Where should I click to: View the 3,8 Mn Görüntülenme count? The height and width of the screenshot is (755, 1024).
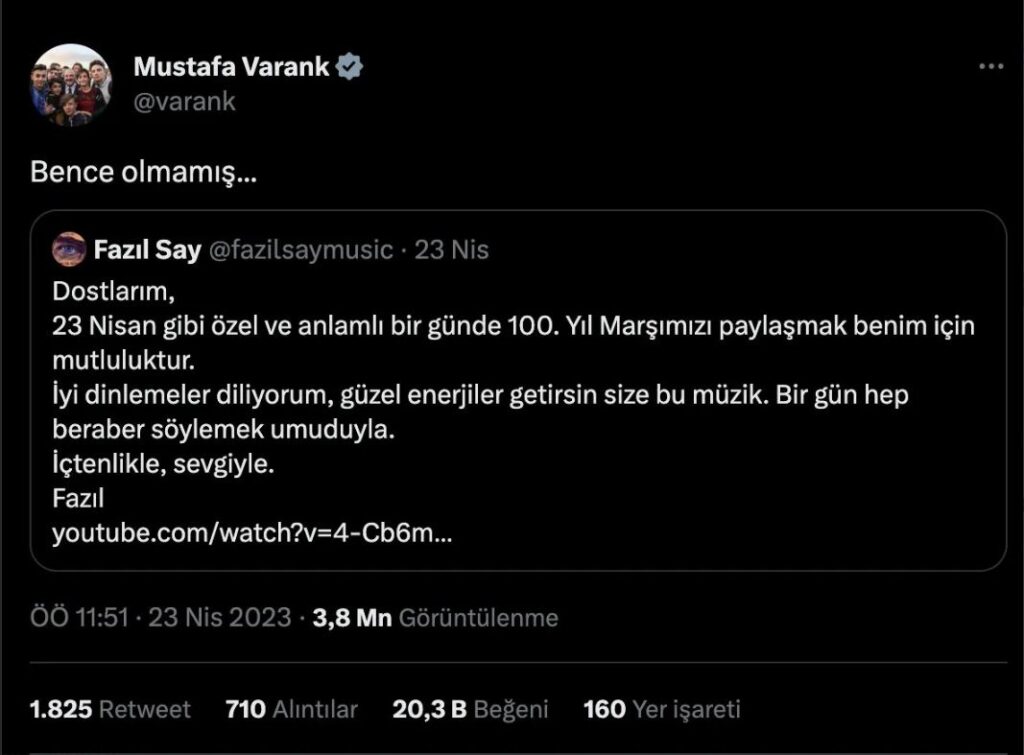[435, 617]
